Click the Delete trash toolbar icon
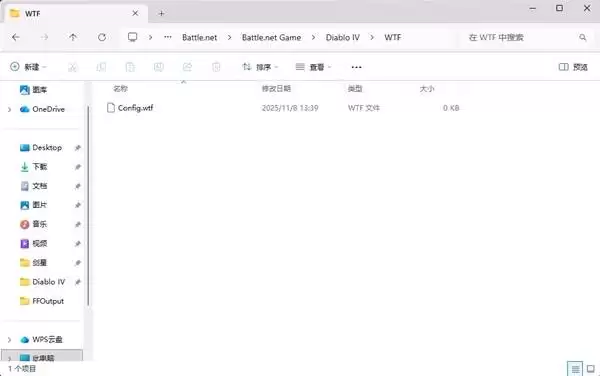600x376 pixels. 216,67
